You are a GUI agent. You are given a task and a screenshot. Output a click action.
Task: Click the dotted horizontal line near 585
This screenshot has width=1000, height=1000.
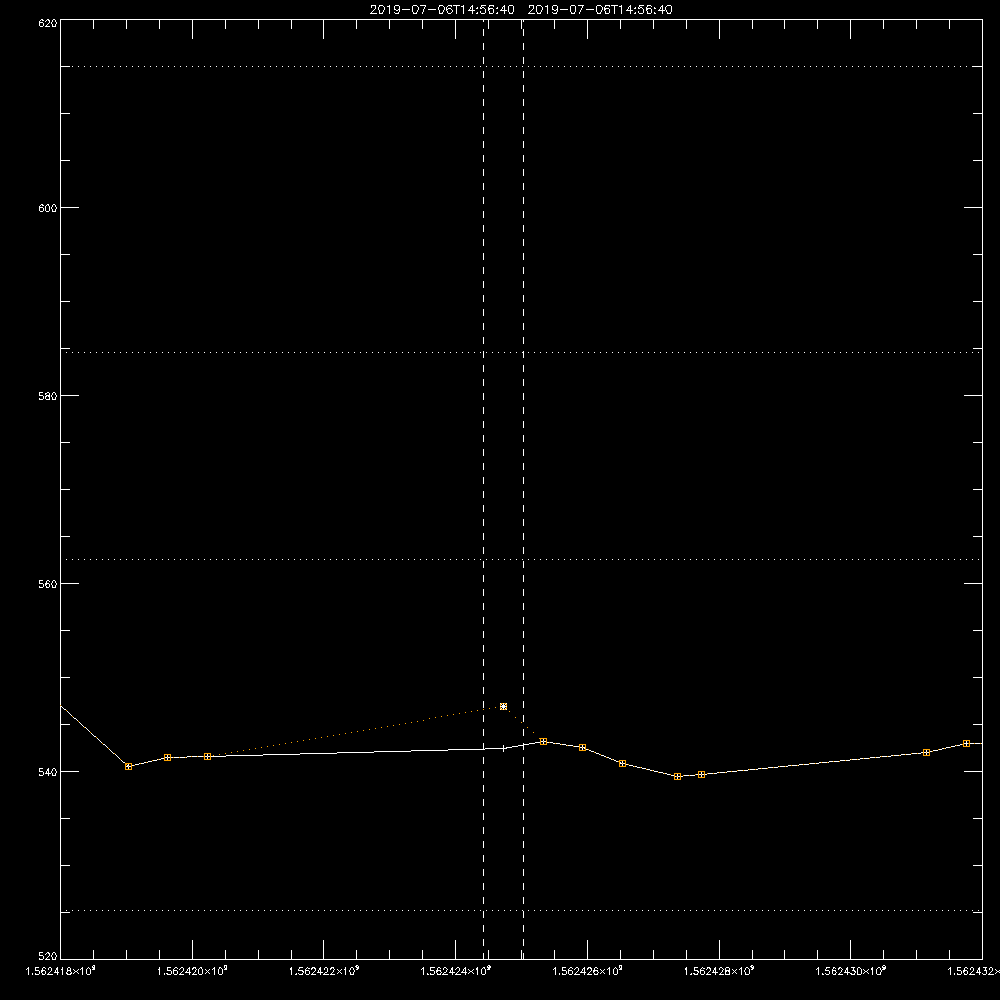pyautogui.click(x=521, y=352)
